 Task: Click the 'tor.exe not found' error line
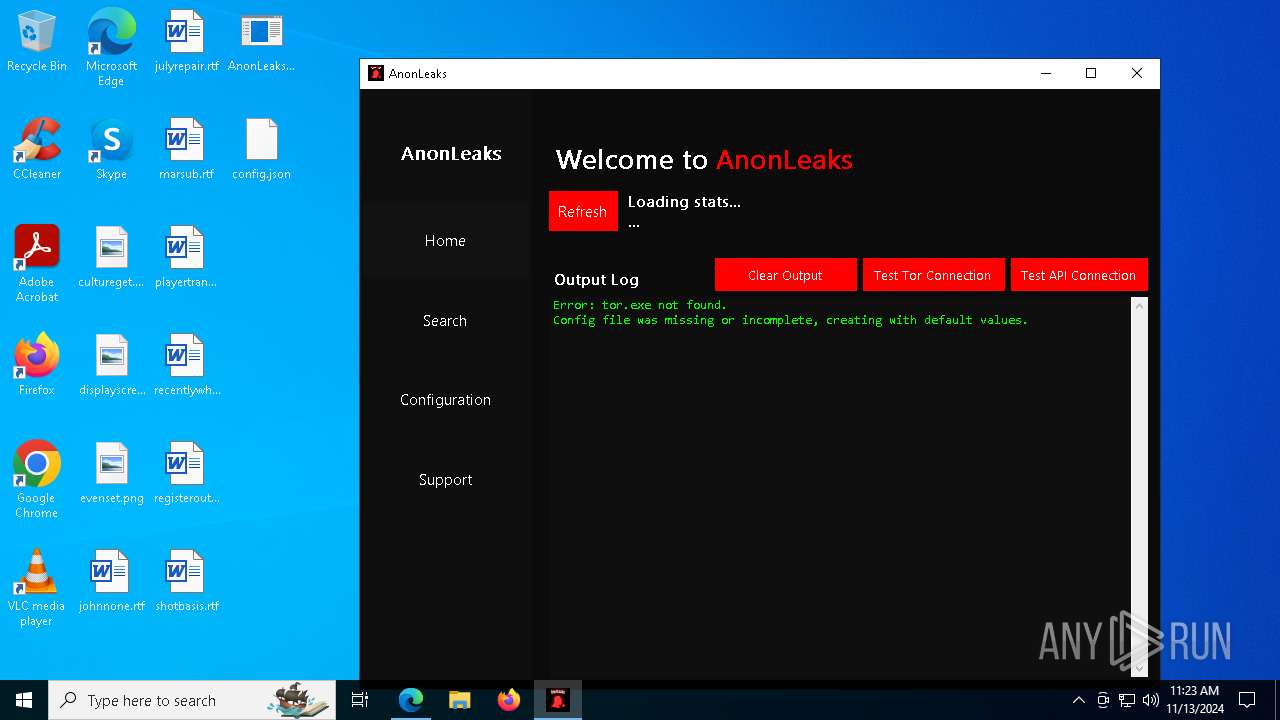640,305
